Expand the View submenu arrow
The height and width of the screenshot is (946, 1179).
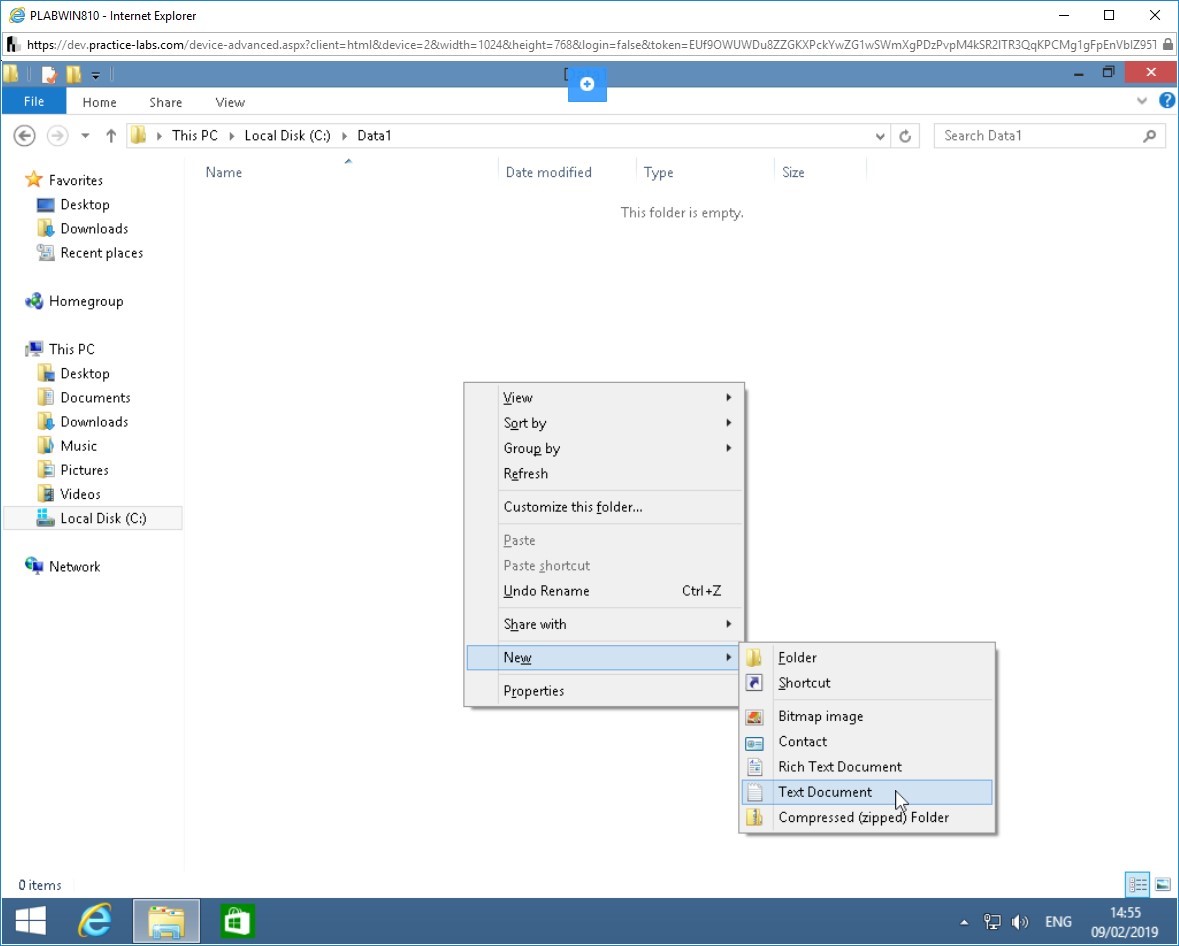coord(728,397)
